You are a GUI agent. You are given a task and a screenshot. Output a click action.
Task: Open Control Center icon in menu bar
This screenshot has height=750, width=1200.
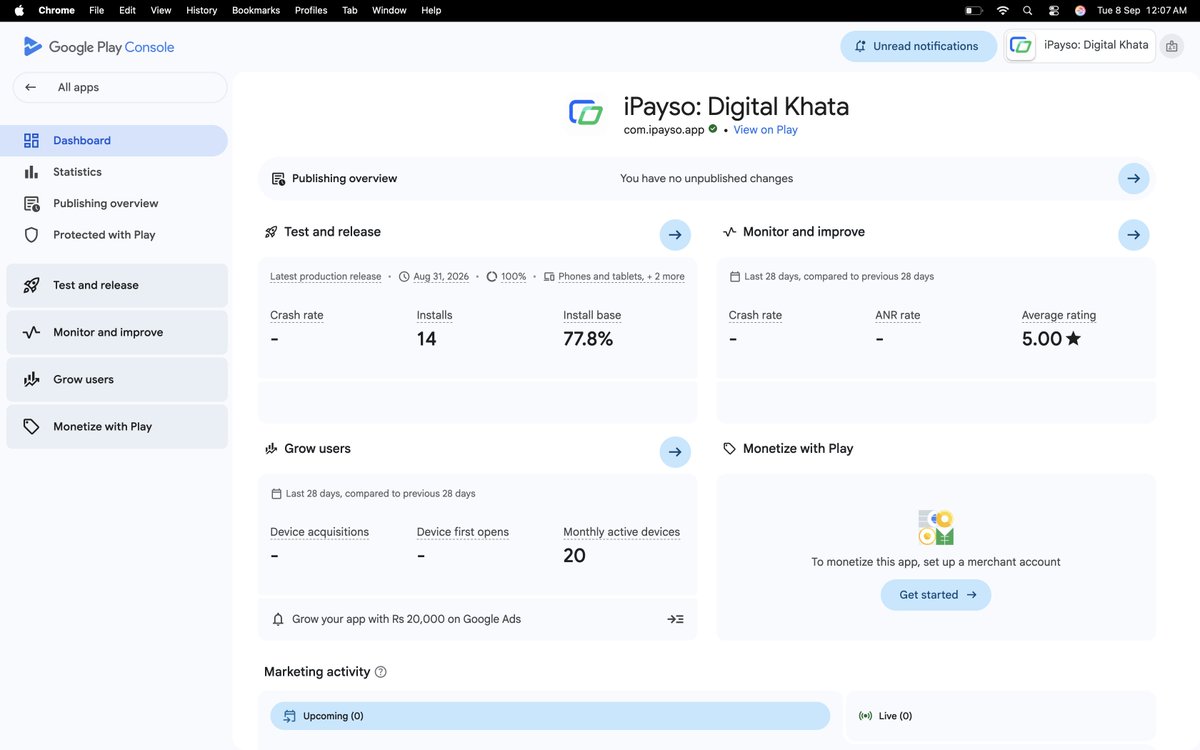coord(1054,10)
